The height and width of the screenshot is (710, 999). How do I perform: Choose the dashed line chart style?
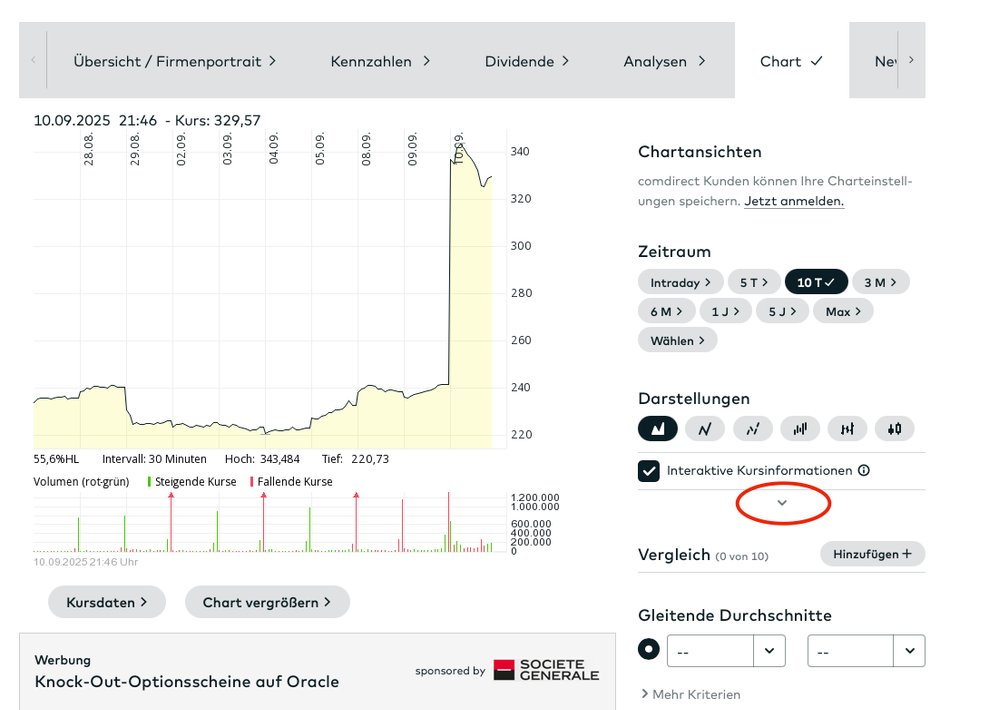753,429
